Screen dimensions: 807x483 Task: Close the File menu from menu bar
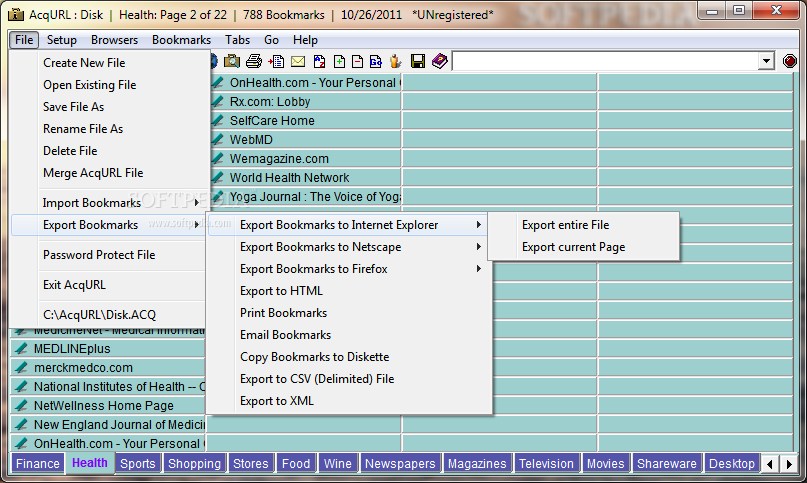(x=24, y=40)
